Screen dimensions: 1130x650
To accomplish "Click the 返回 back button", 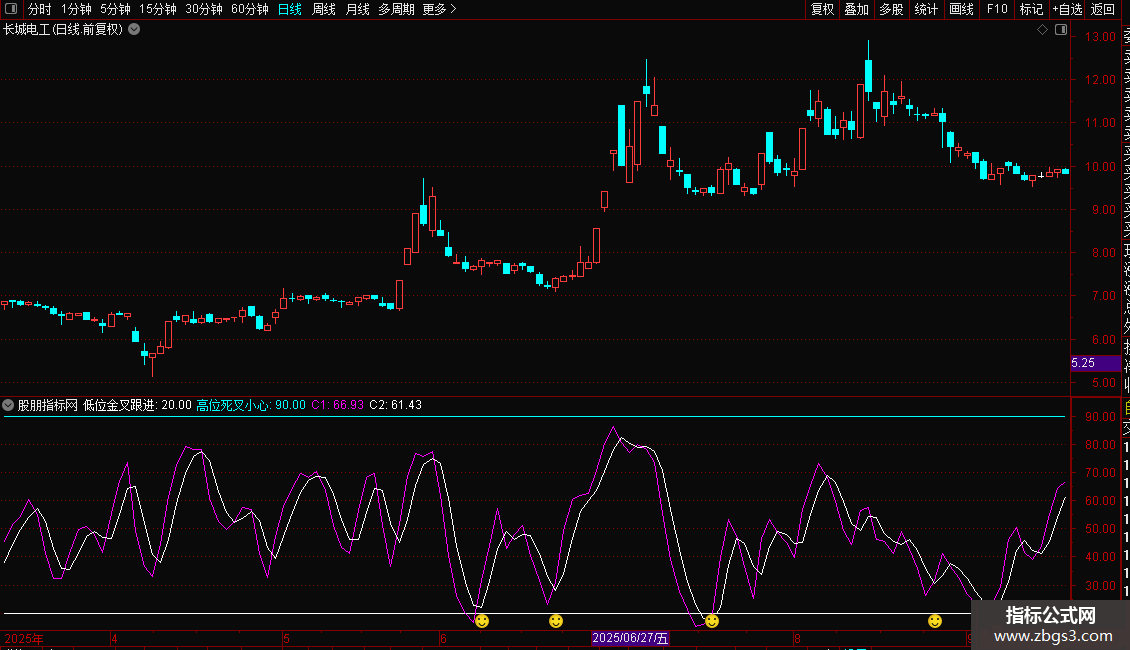I will point(1103,9).
